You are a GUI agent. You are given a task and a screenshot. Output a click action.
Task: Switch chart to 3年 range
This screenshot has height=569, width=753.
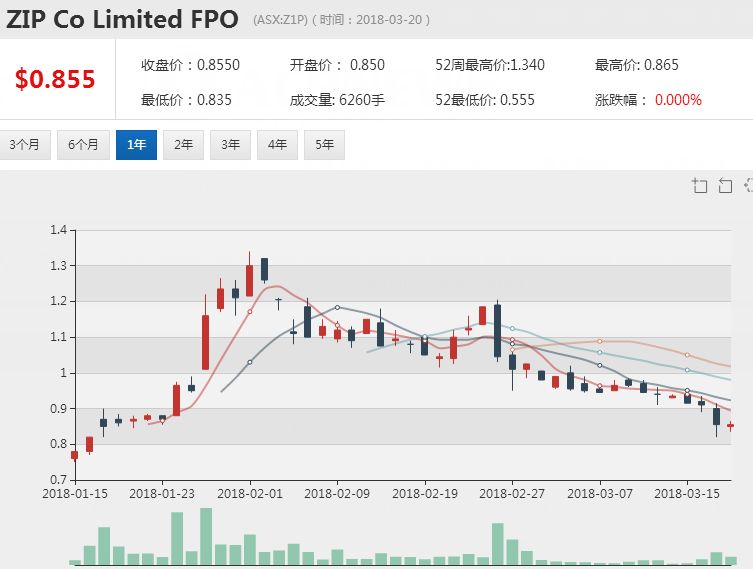pos(231,145)
